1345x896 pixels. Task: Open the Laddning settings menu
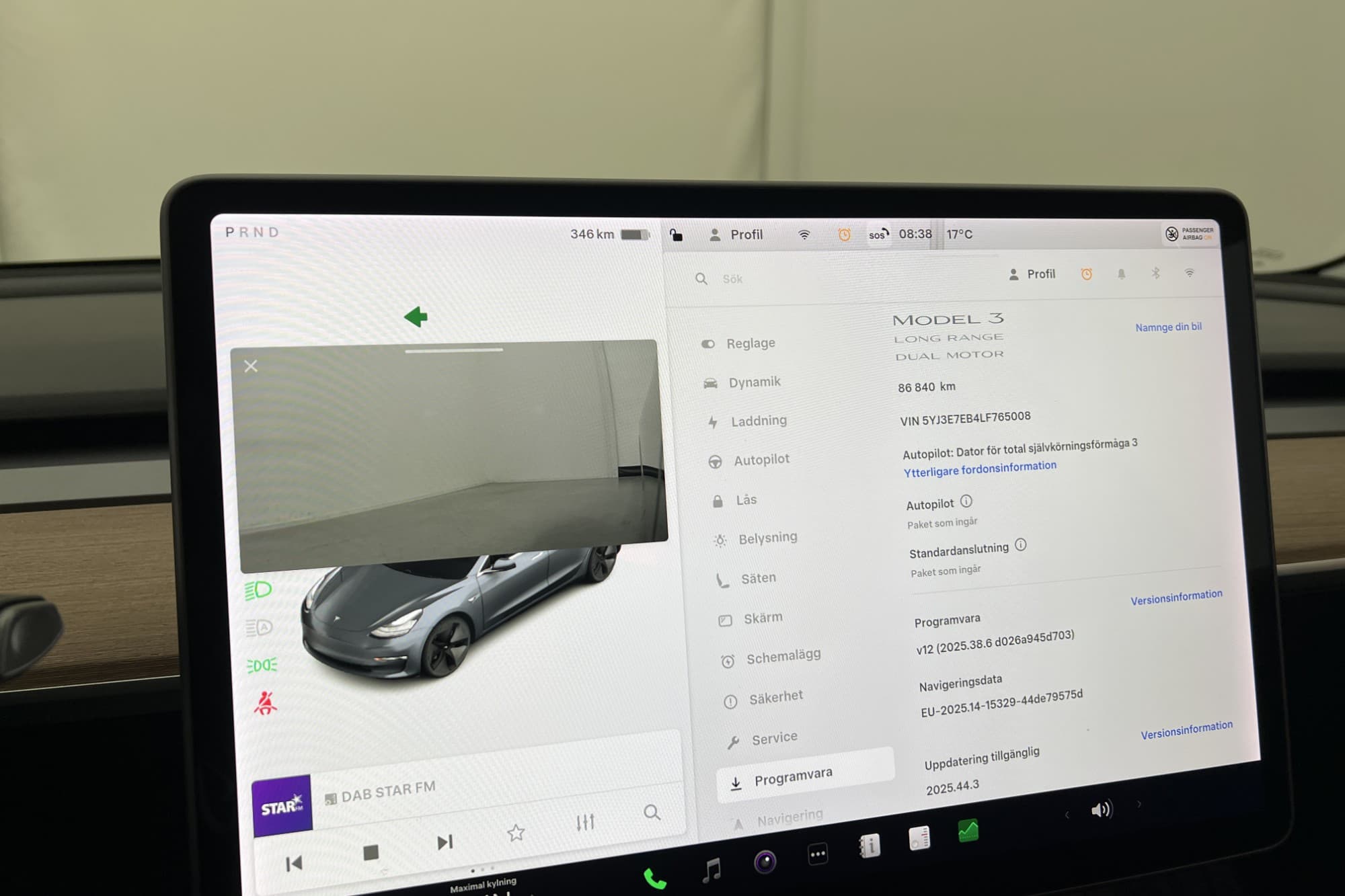tap(758, 421)
